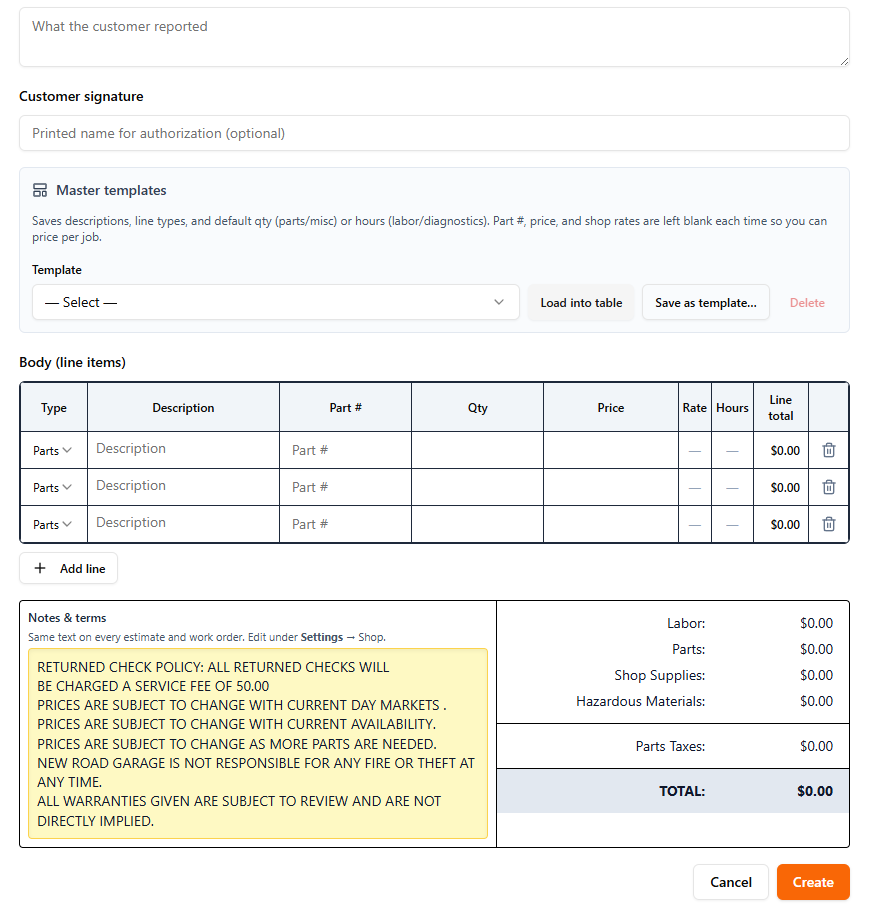Click the first row Part # field

[345, 450]
